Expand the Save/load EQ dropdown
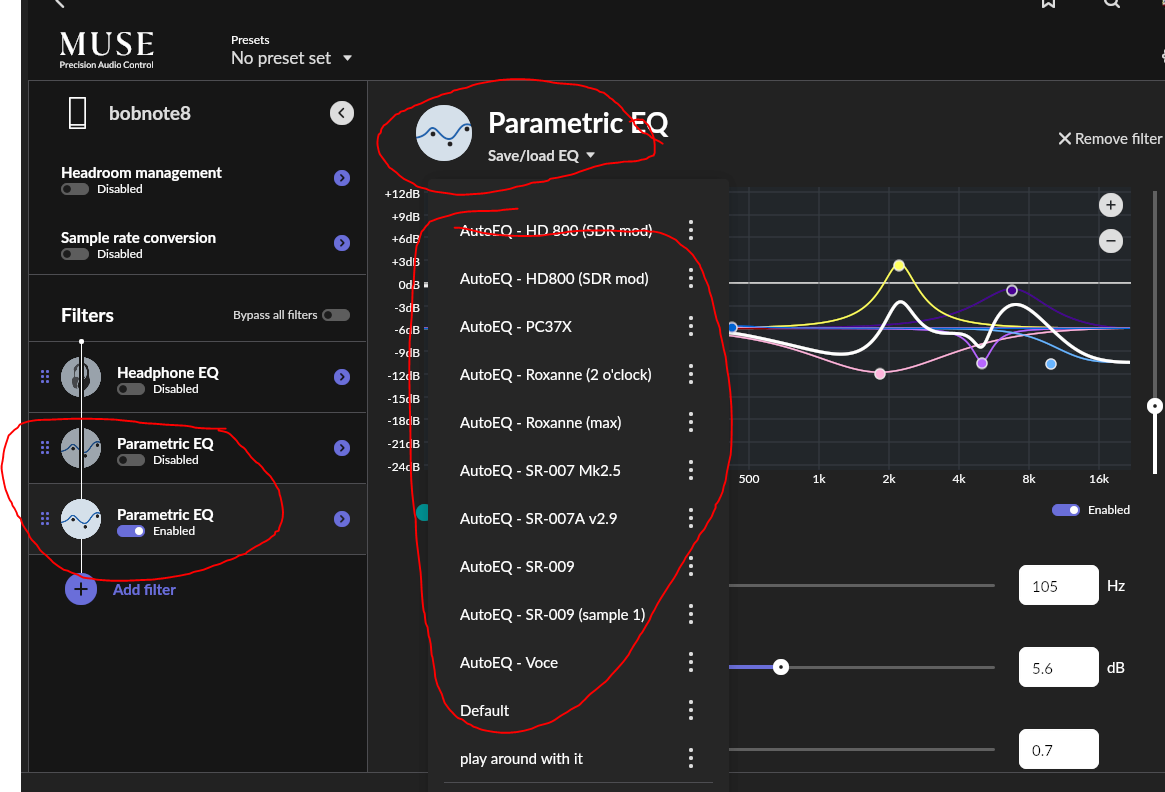This screenshot has height=792, width=1165. [x=541, y=156]
